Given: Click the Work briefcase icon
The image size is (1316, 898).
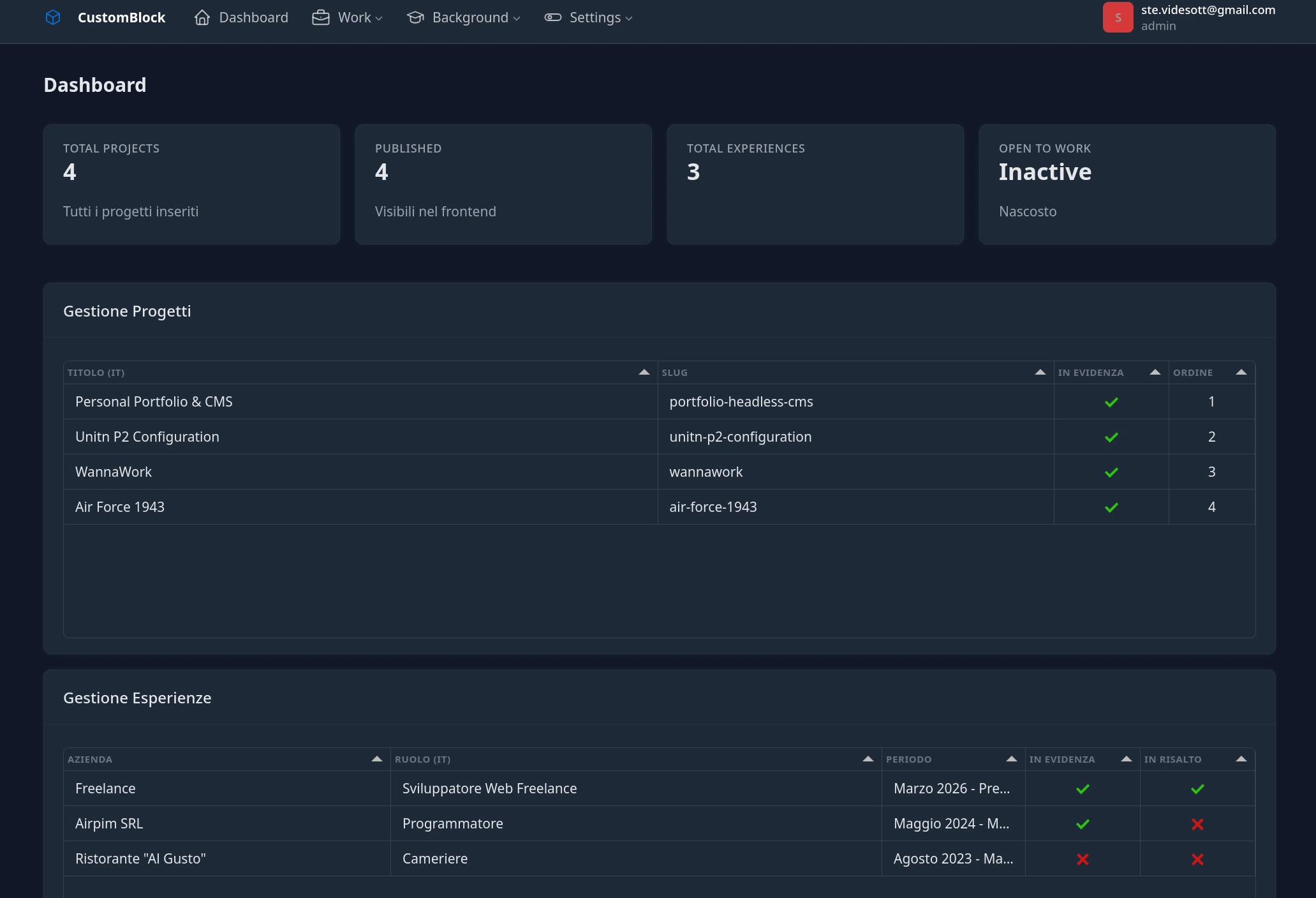Looking at the screenshot, I should (321, 17).
